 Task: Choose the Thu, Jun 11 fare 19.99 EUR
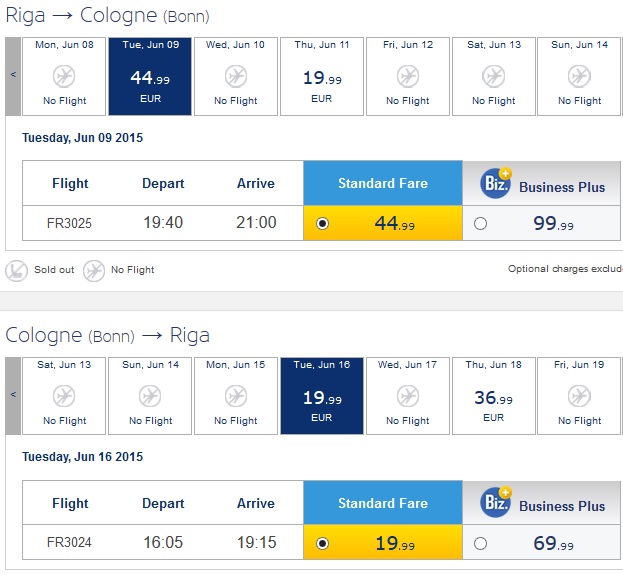[x=322, y=76]
